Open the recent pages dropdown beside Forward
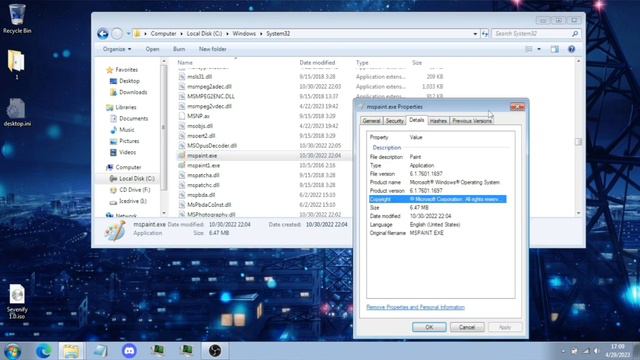The image size is (640, 360). (128, 34)
